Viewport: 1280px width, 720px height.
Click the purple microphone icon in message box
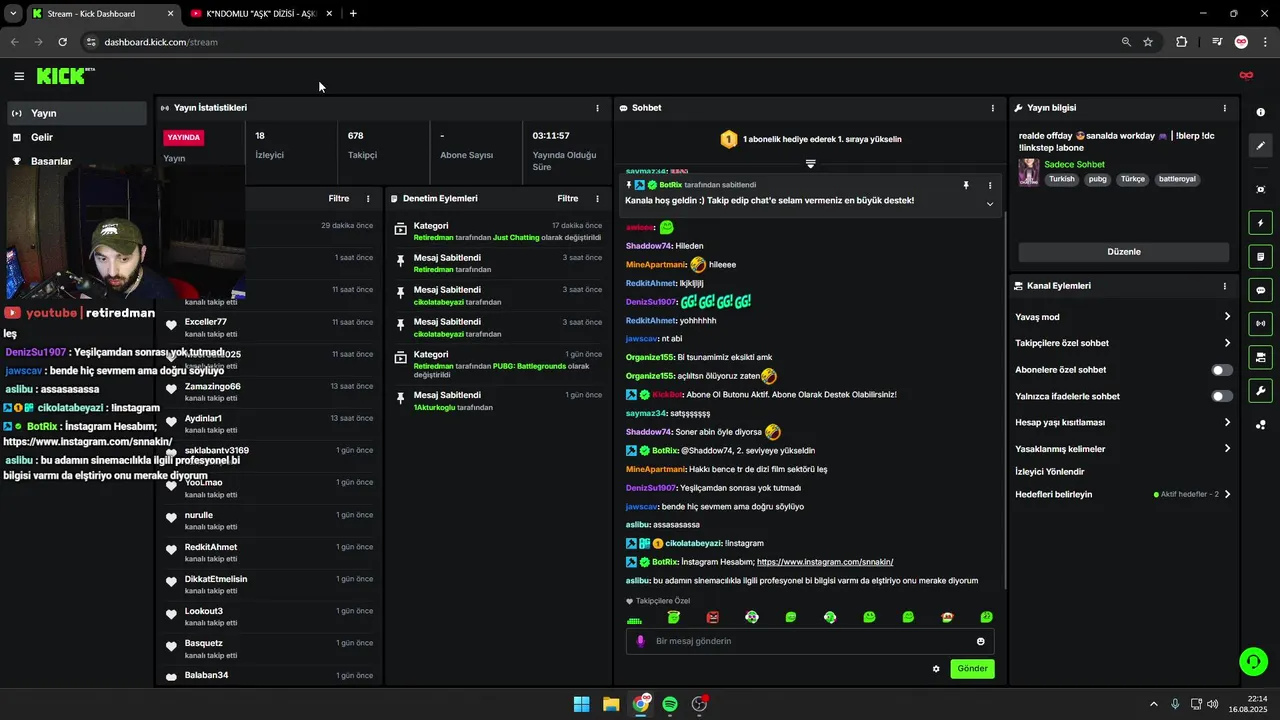[x=641, y=641]
